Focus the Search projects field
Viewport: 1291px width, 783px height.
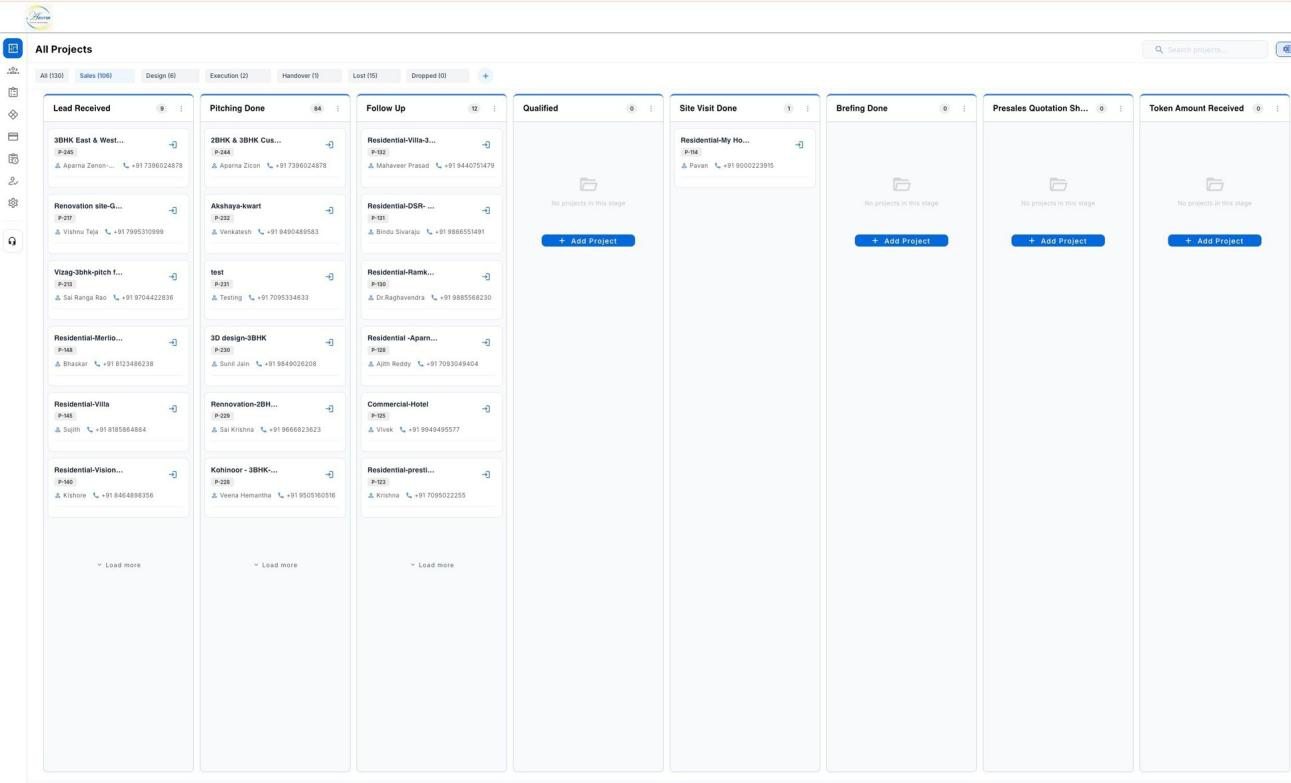[x=1205, y=49]
